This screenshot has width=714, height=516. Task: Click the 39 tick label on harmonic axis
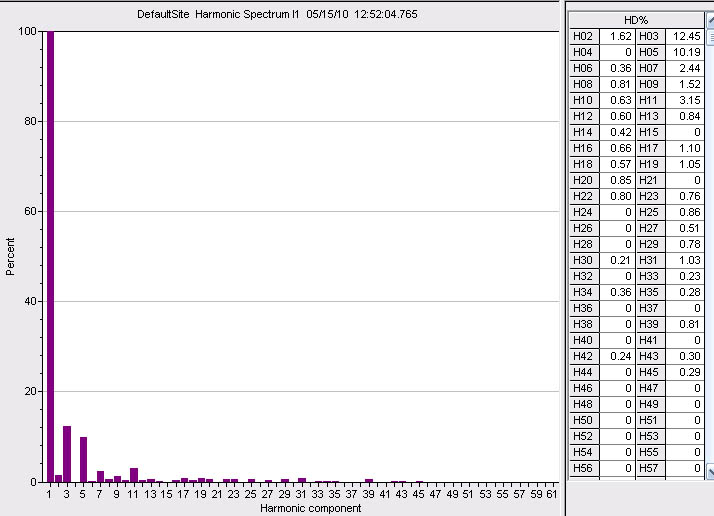pos(368,494)
